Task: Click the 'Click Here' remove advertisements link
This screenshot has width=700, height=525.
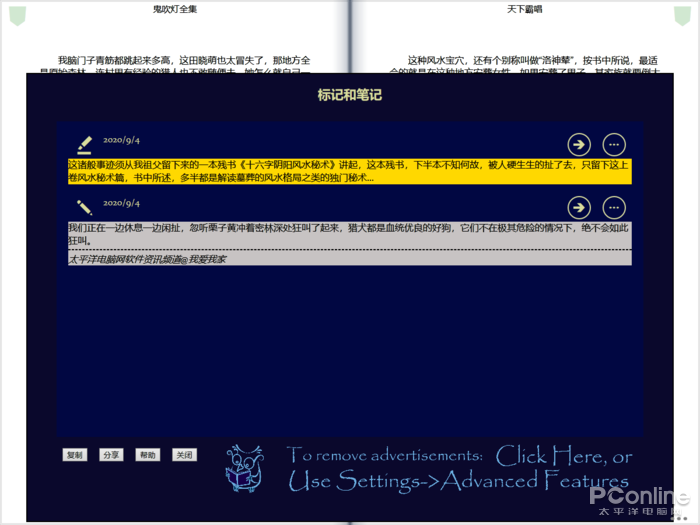Action: point(563,456)
